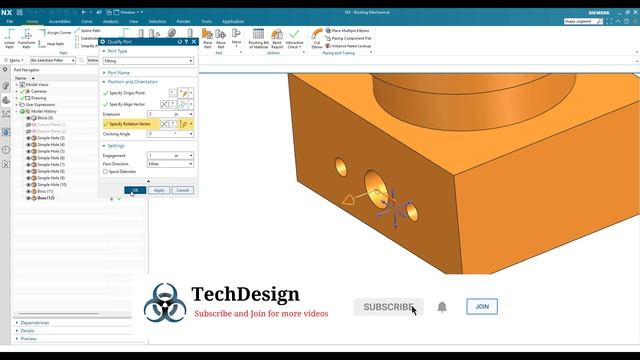Toggle visibility of Simple Hole (10)
The width and height of the screenshot is (640, 360).
coord(29,184)
